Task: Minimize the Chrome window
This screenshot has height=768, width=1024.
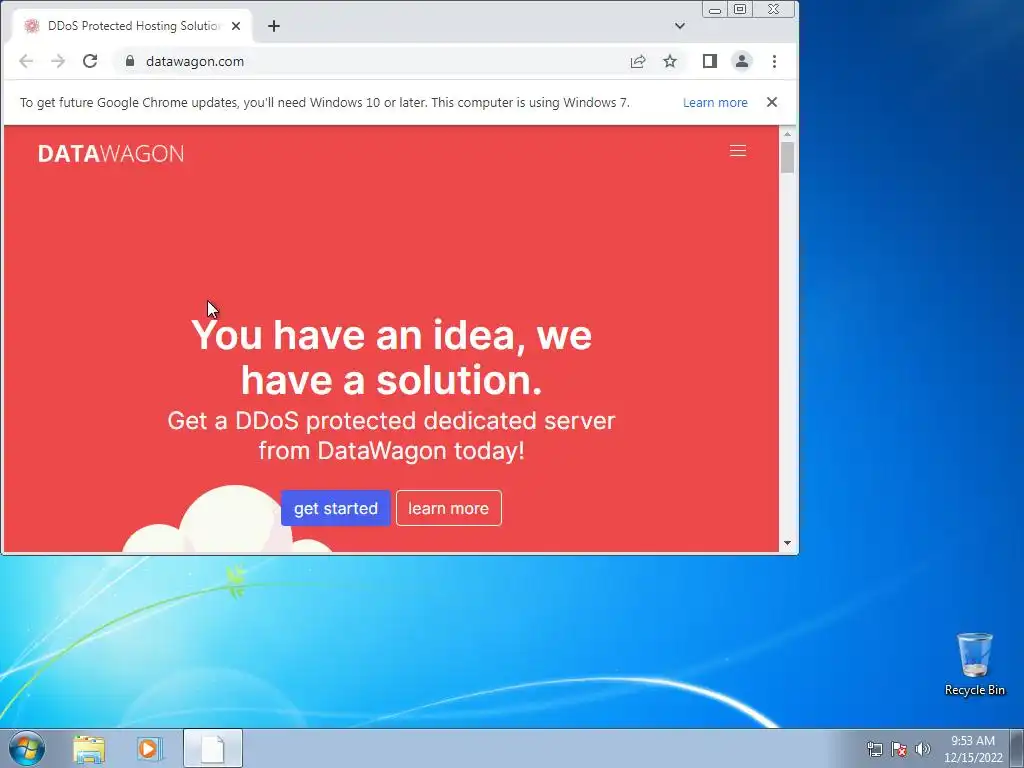Action: coord(715,10)
